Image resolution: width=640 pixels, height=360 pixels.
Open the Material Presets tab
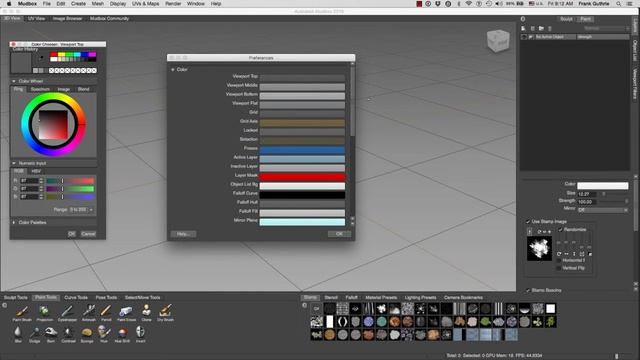pyautogui.click(x=381, y=298)
